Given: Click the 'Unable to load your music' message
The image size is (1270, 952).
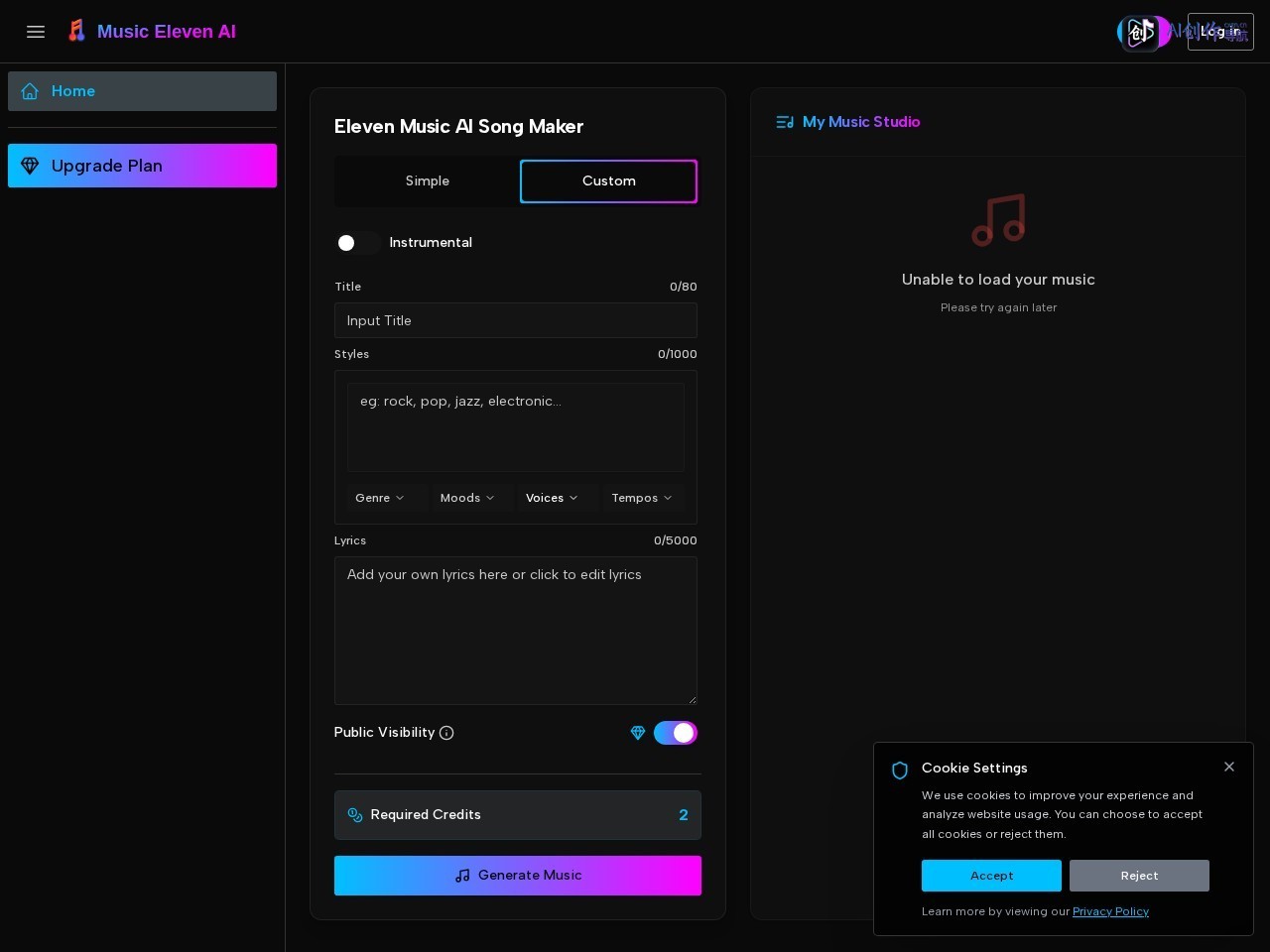Looking at the screenshot, I should point(998,280).
